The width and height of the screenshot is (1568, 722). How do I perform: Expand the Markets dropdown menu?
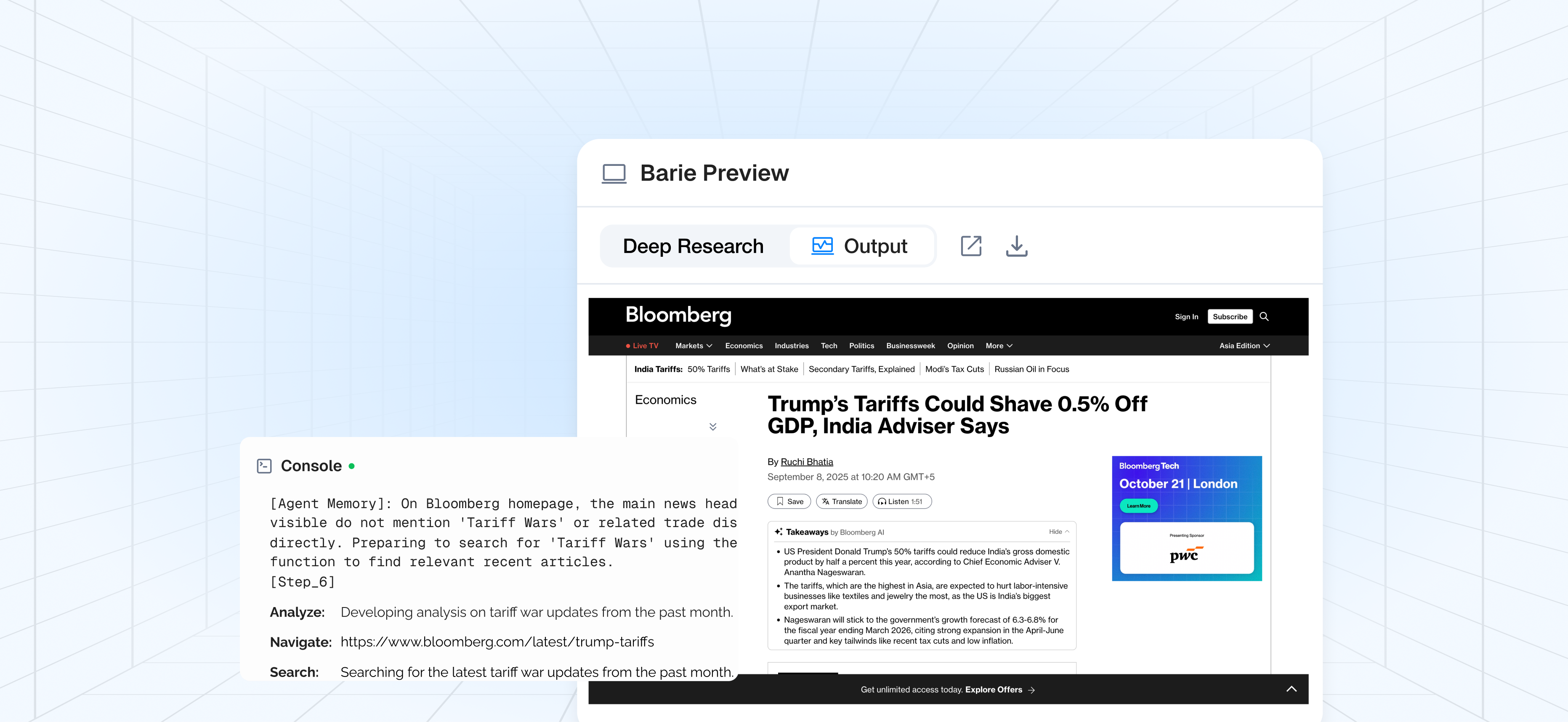click(693, 346)
